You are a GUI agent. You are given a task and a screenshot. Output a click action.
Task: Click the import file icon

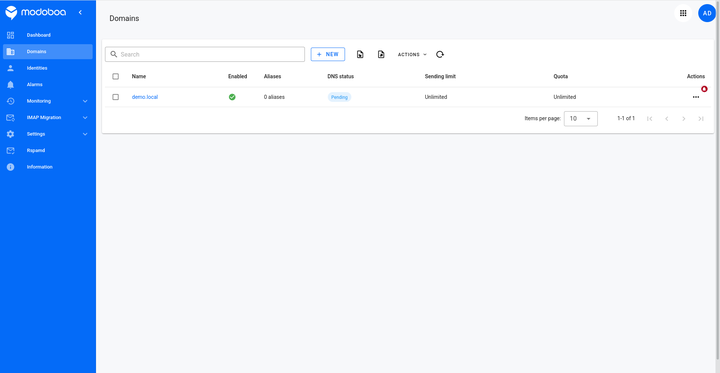click(360, 54)
